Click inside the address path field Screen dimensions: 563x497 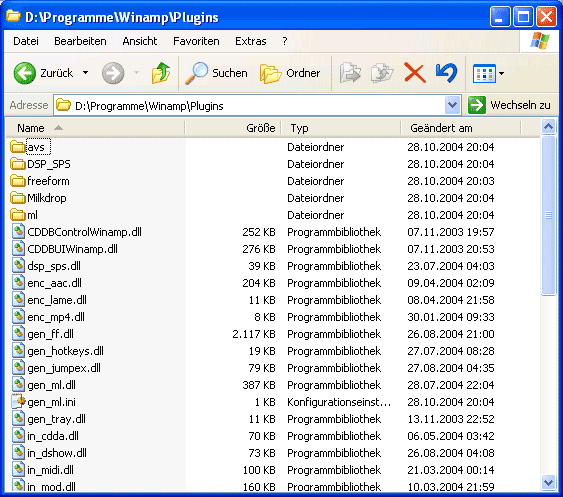point(249,105)
